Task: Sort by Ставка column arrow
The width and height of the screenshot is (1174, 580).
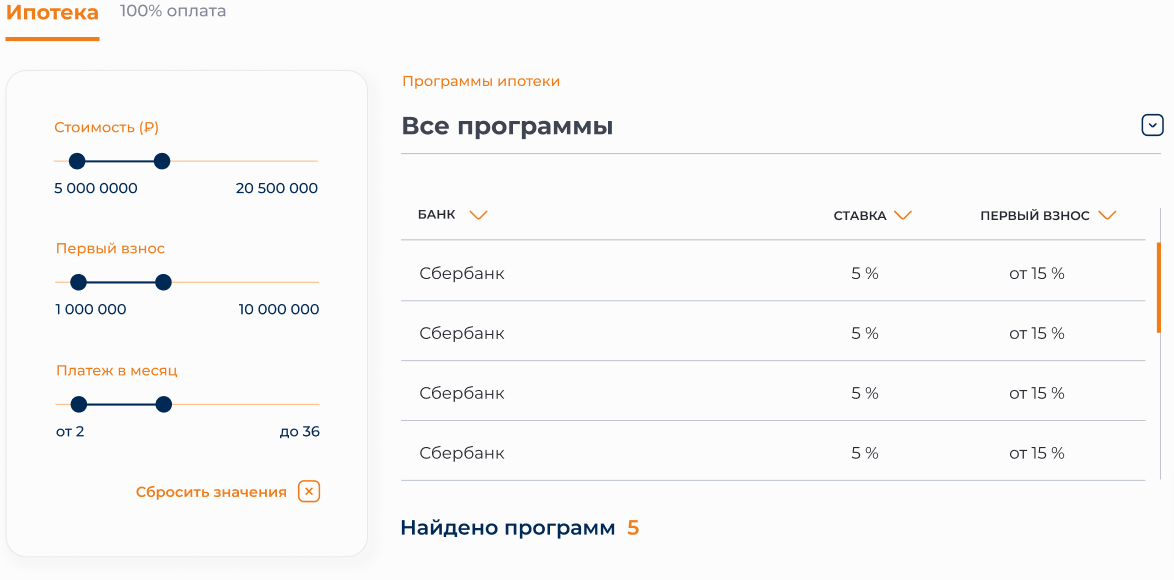Action: pyautogui.click(x=903, y=216)
